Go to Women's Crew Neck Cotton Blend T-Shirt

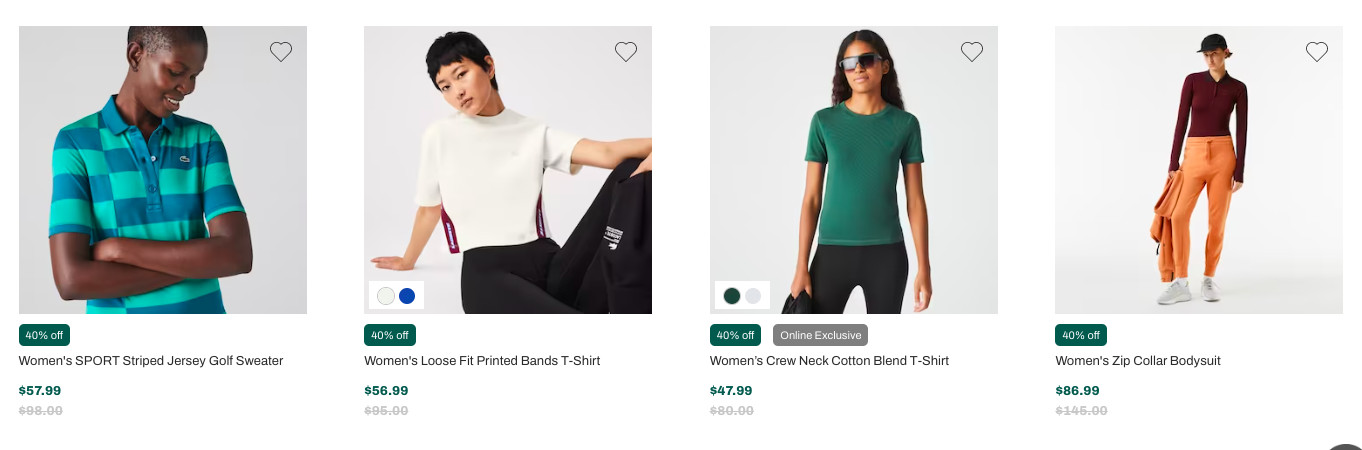point(829,361)
